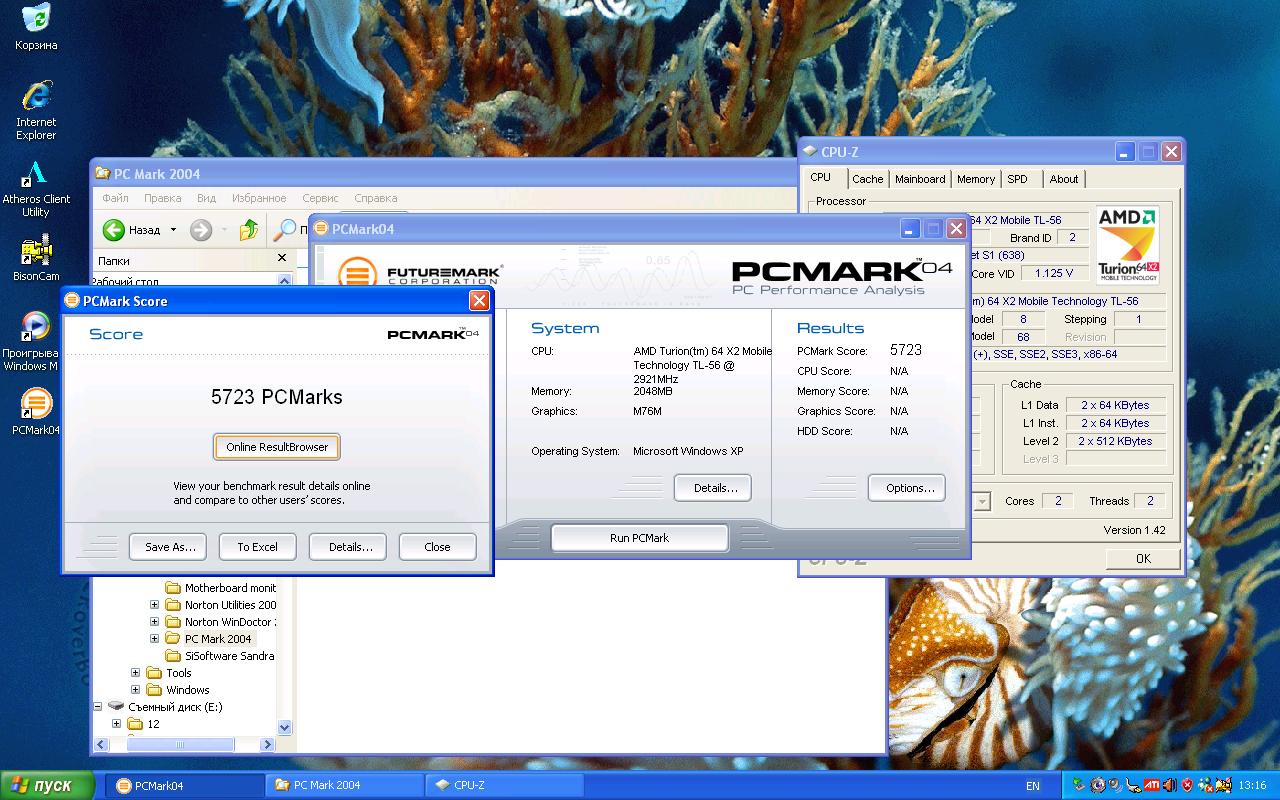Click Save As in PCMark Score dialog
This screenshot has height=800, width=1280.
coord(170,547)
